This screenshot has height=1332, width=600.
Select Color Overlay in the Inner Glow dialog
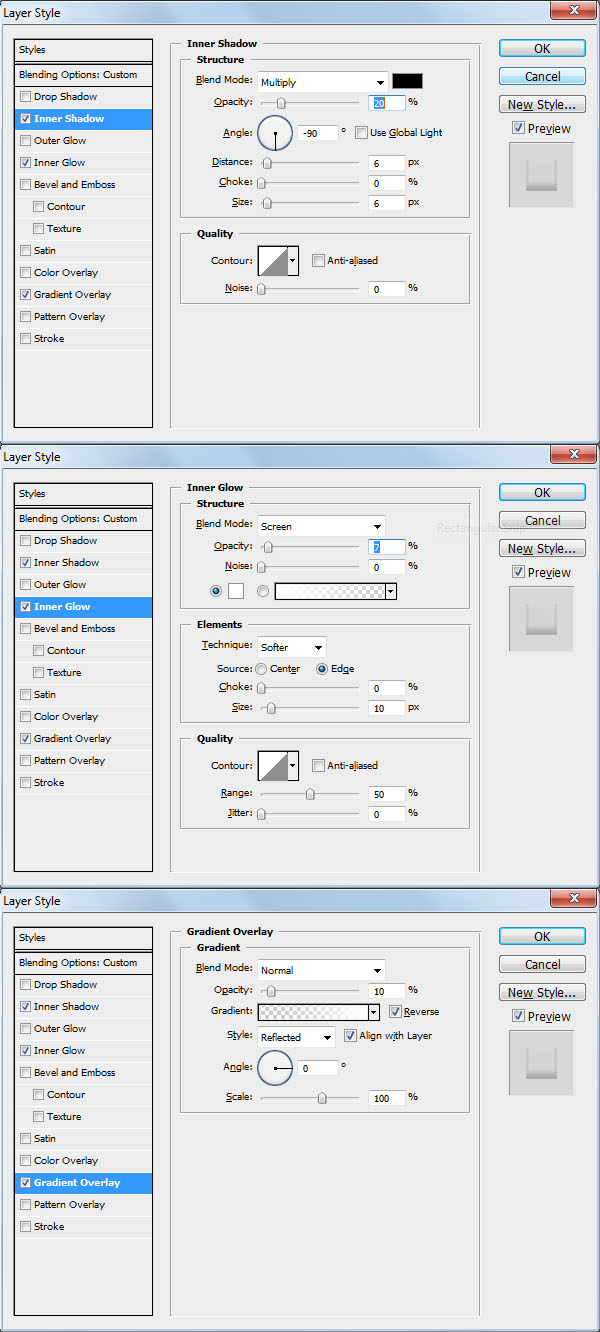pos(84,717)
